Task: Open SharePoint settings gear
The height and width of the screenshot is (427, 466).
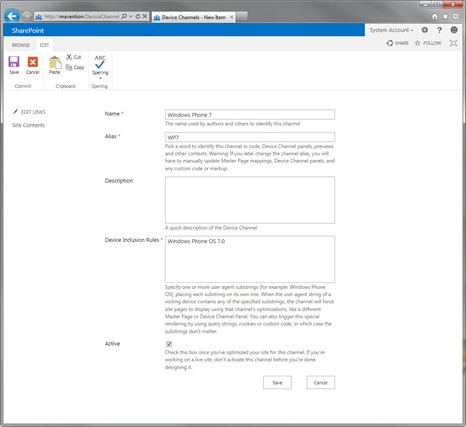Action: (x=425, y=30)
